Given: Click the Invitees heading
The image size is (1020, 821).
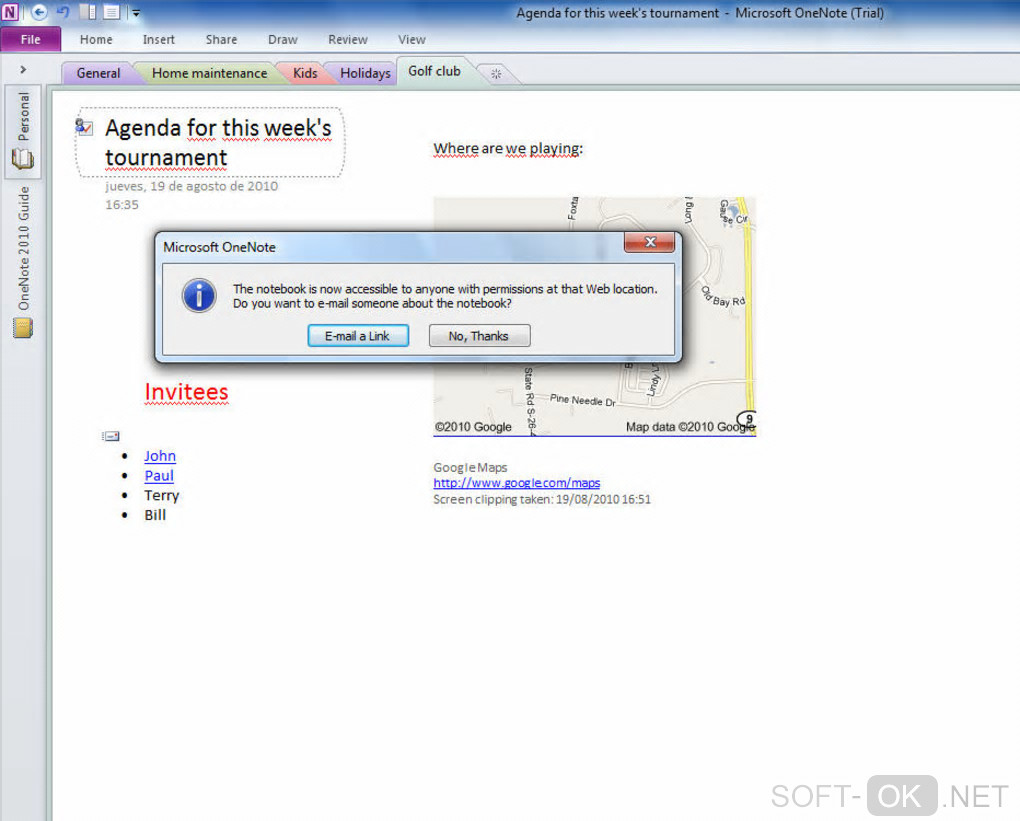Looking at the screenshot, I should 187,392.
